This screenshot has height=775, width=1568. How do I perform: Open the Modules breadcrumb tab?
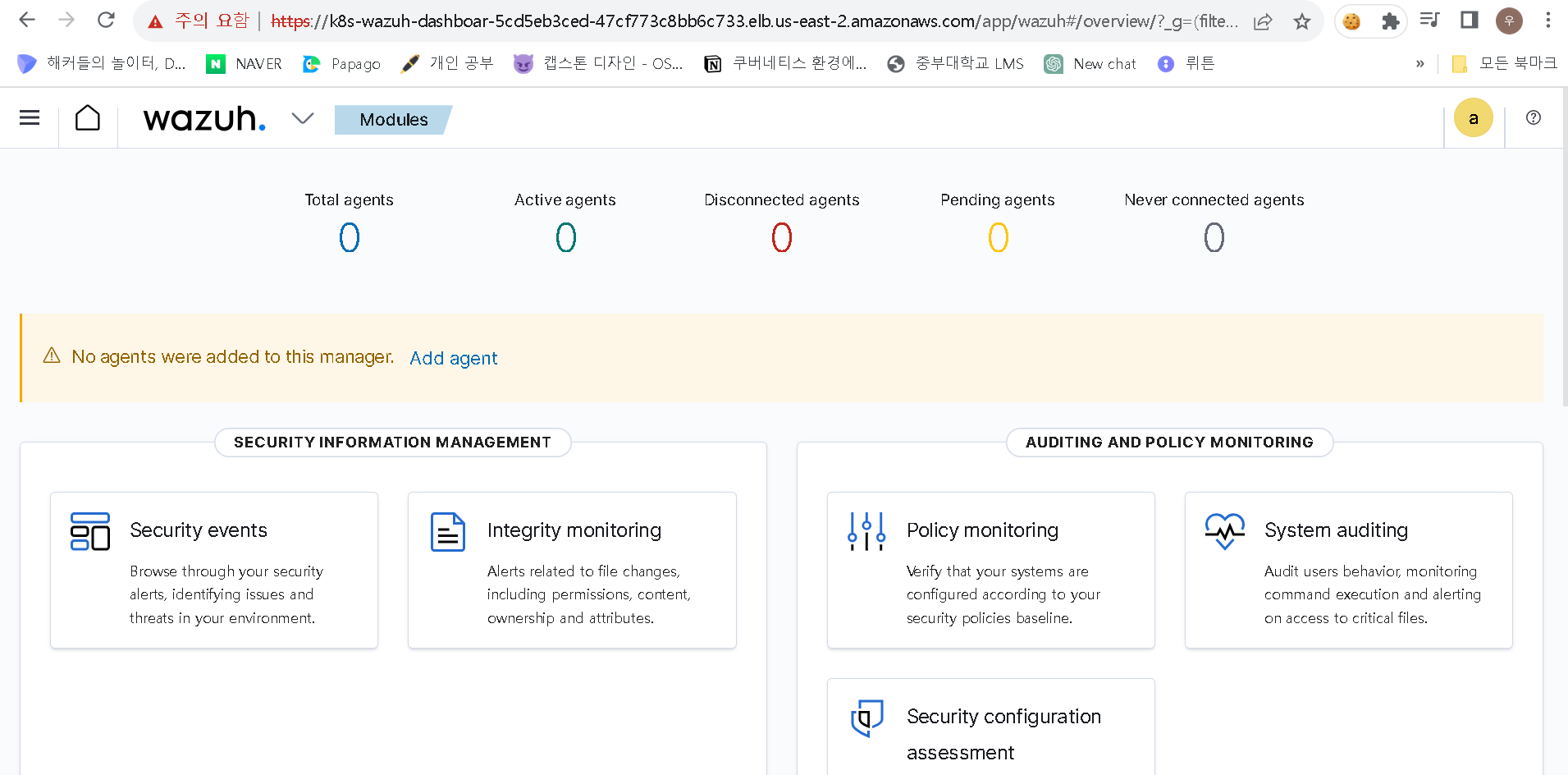393,120
